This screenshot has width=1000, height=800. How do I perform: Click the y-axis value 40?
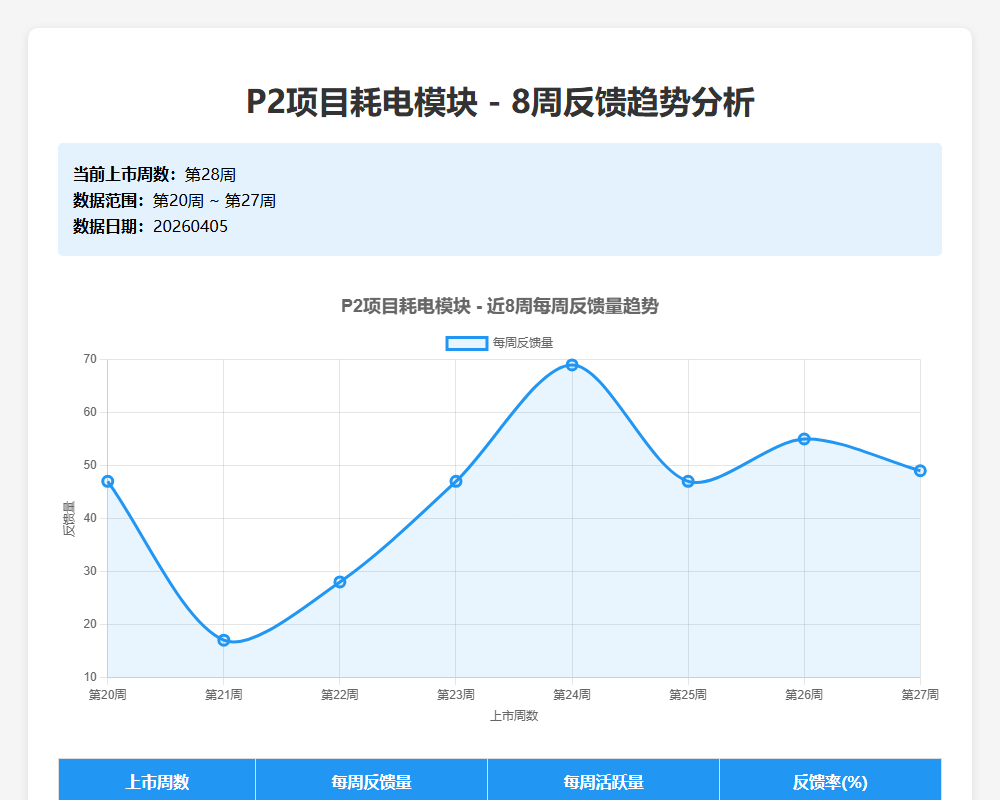[90, 518]
